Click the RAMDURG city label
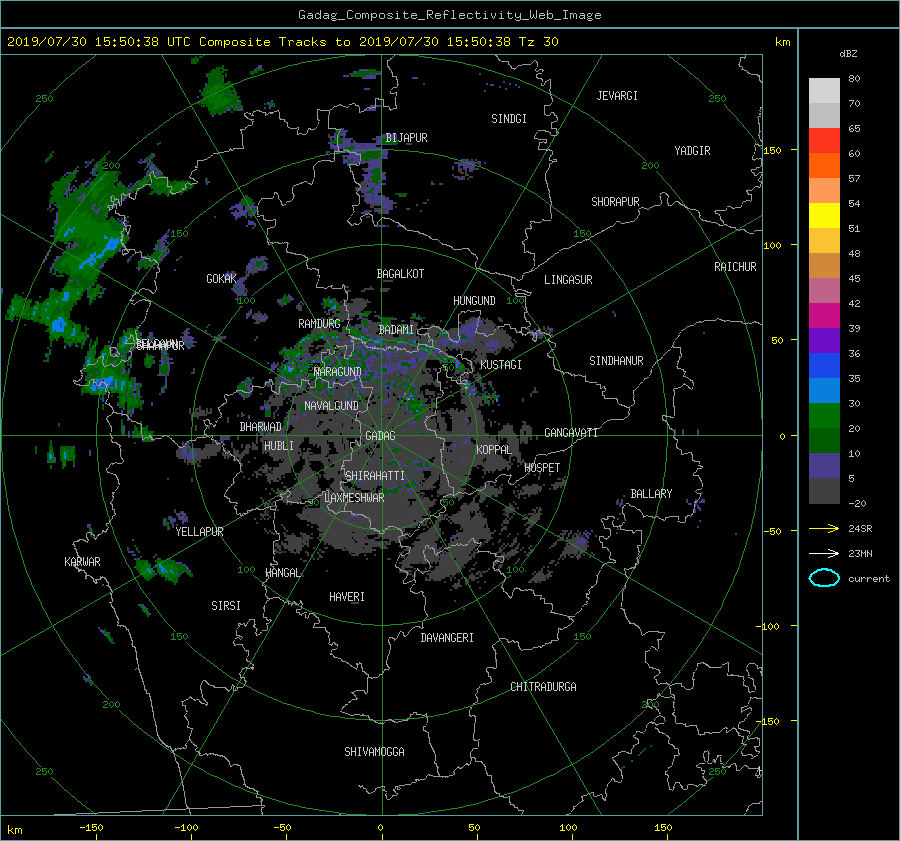900x841 pixels. [x=319, y=324]
